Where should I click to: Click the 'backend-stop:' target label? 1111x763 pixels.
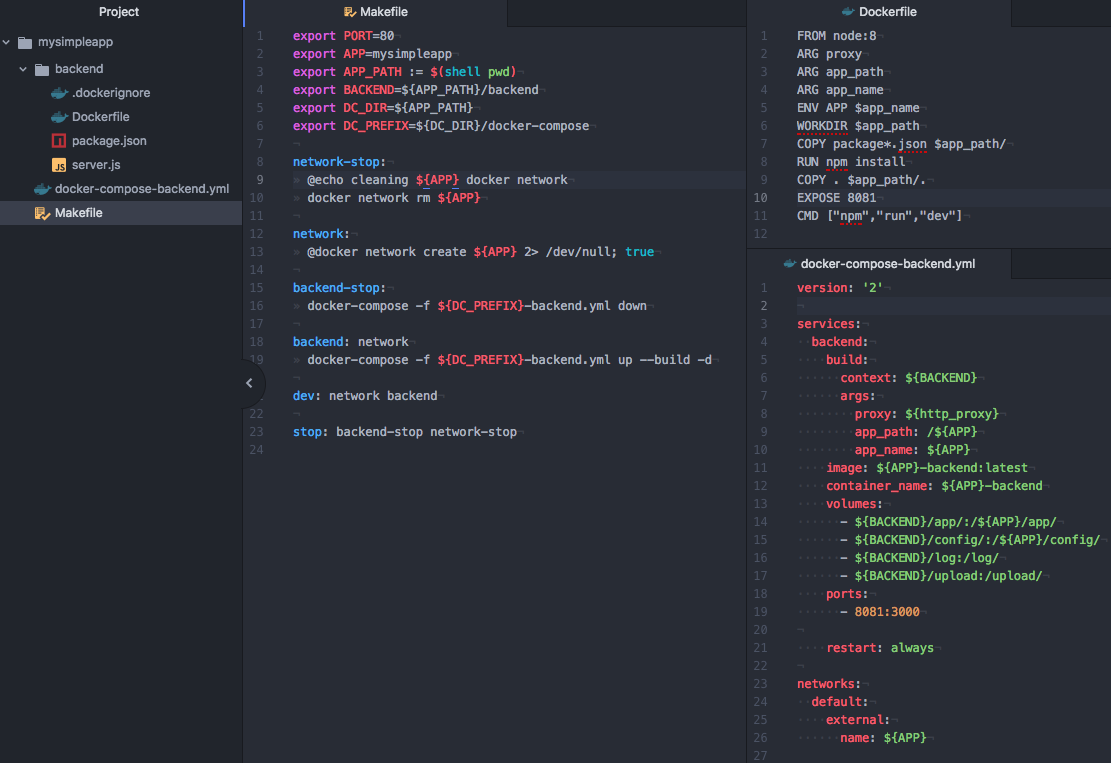(339, 288)
